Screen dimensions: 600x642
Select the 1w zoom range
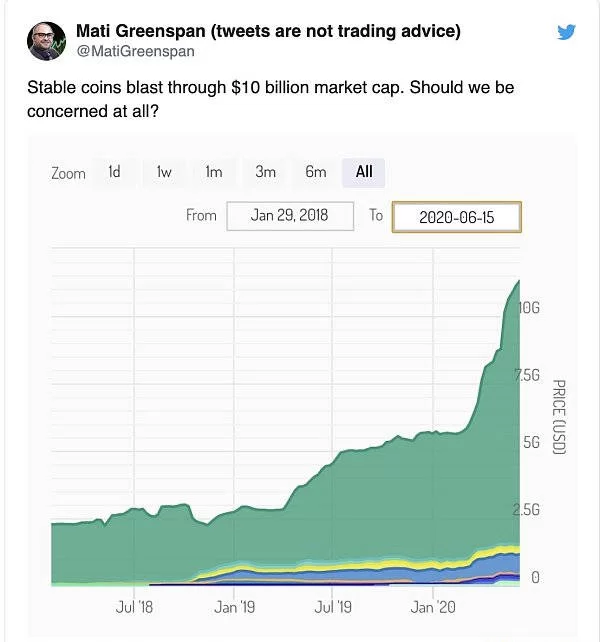(164, 172)
